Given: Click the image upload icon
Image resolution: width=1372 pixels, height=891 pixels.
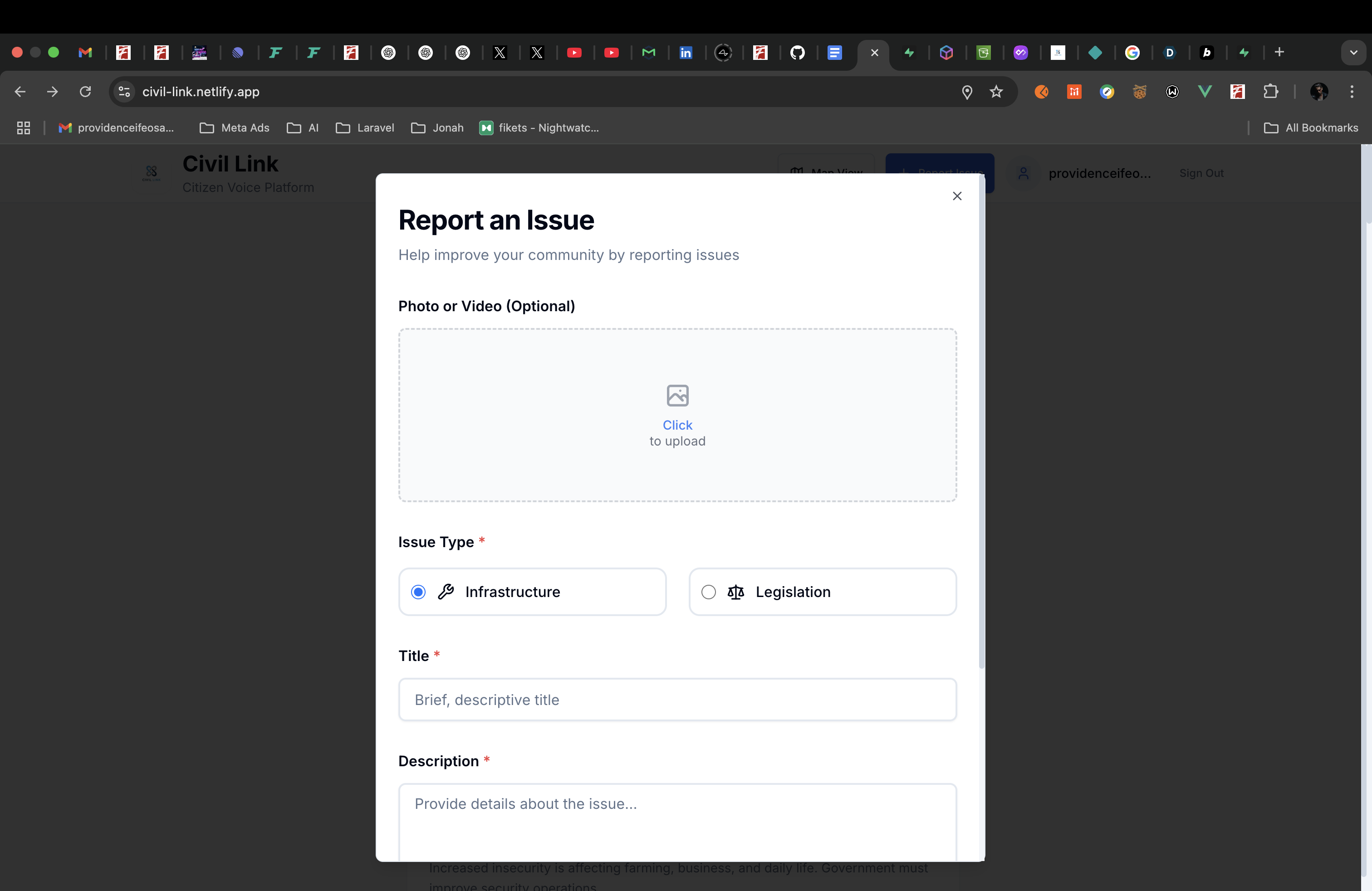Looking at the screenshot, I should (677, 395).
